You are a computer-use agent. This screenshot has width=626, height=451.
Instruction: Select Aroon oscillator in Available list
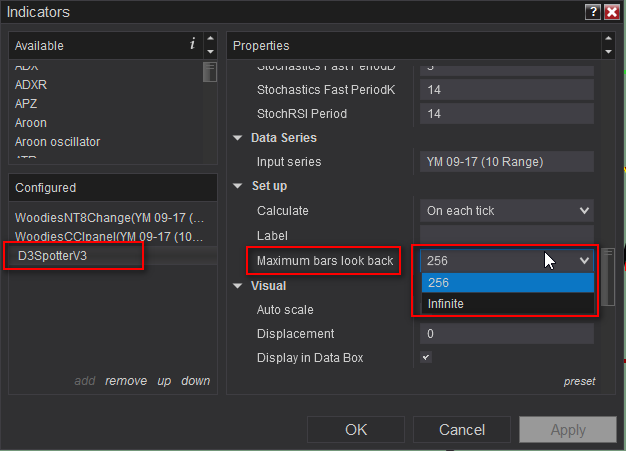pos(58,142)
